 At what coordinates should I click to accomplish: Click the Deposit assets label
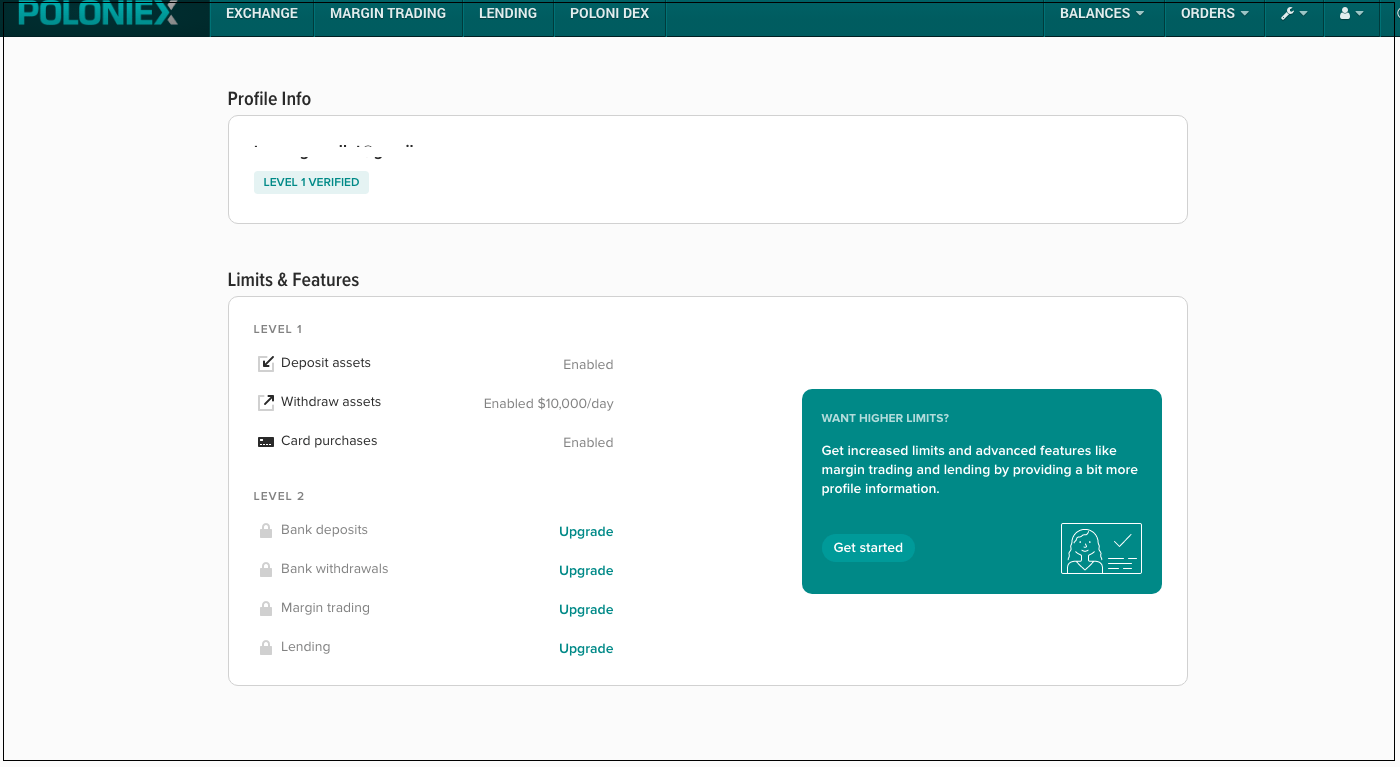(326, 363)
